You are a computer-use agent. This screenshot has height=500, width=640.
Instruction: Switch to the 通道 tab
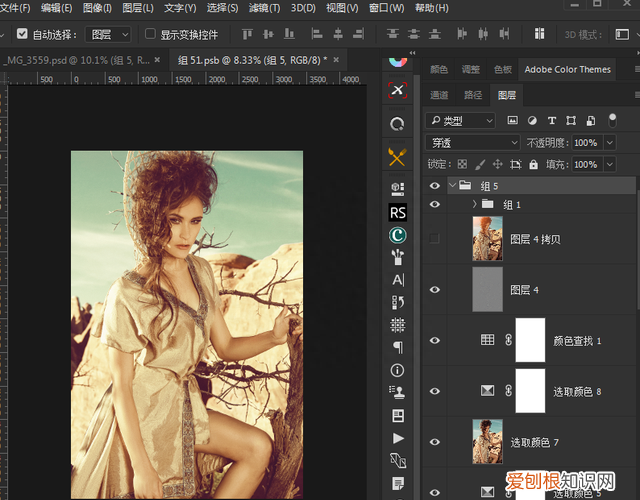tap(439, 95)
